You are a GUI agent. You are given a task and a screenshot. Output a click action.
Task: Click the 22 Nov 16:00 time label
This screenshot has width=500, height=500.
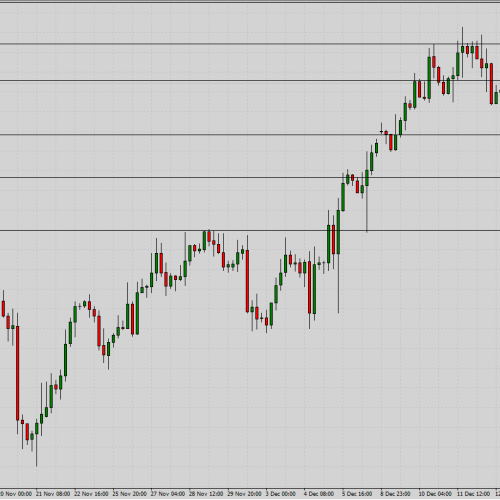coord(91,494)
